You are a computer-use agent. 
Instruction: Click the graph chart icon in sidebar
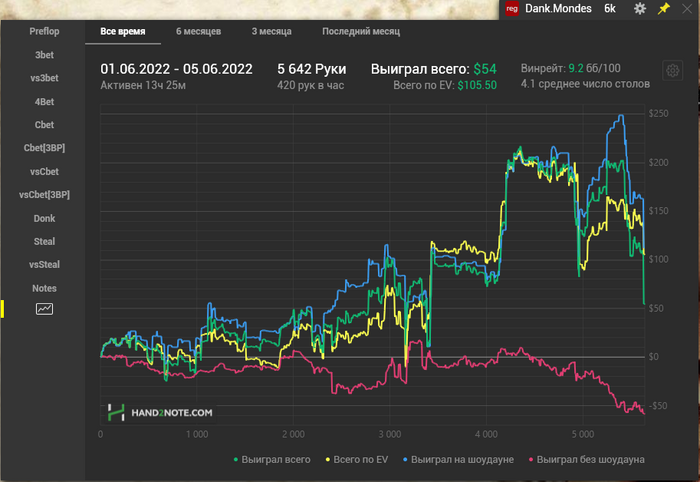click(44, 309)
